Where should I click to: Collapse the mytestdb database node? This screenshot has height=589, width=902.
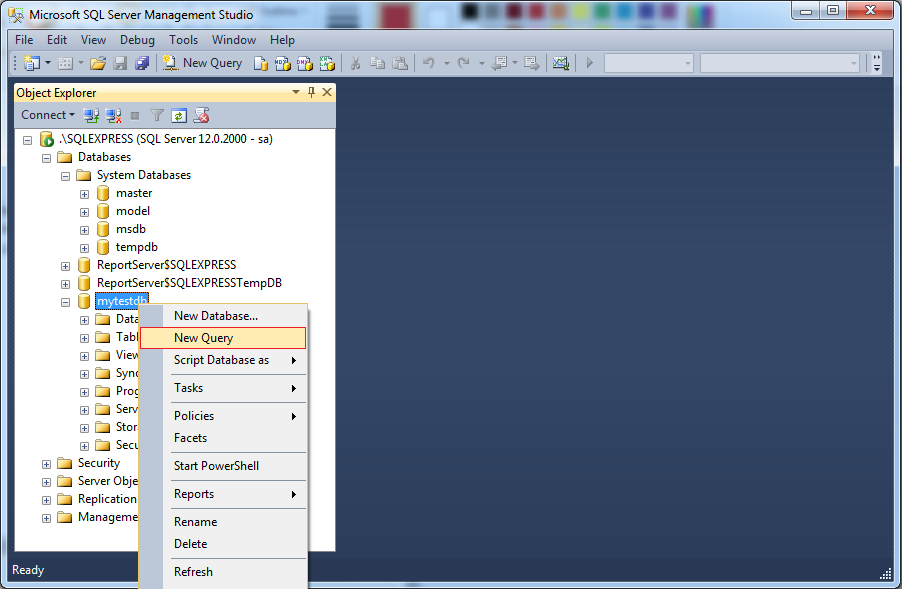[x=65, y=302]
